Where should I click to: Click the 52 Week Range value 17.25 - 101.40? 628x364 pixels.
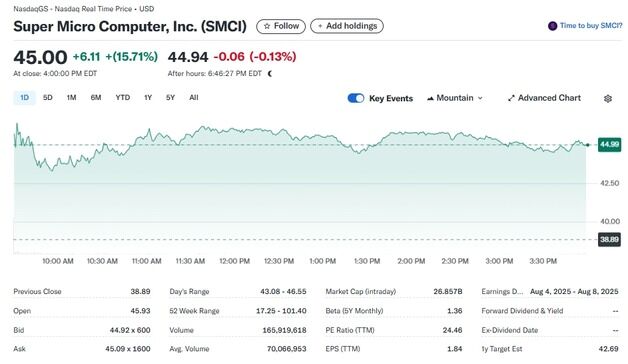click(x=281, y=311)
